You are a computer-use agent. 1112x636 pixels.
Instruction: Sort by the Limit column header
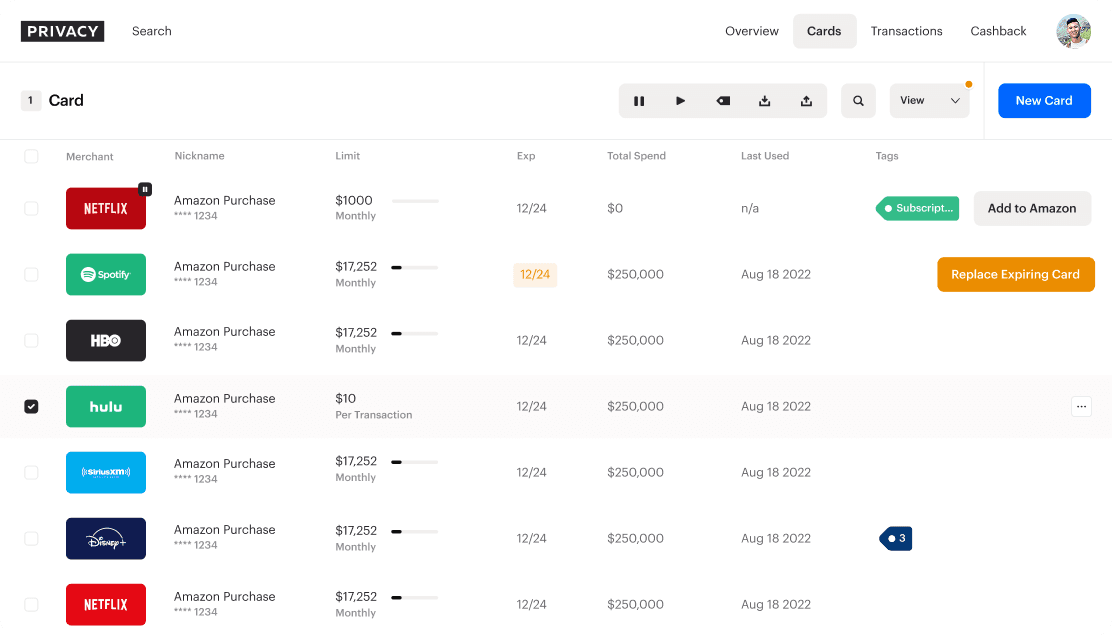coord(348,156)
